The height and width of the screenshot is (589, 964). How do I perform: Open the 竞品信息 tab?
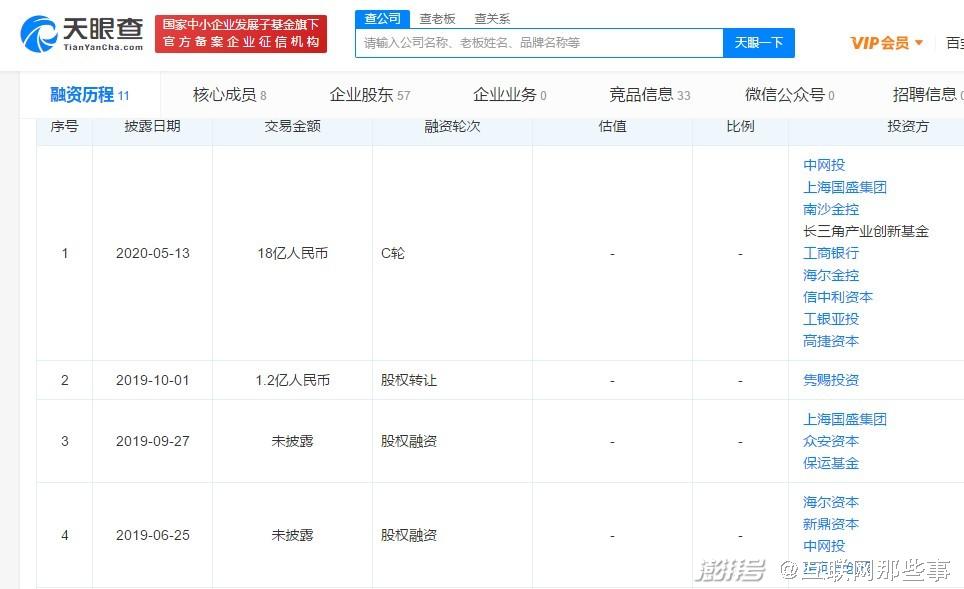(x=649, y=95)
